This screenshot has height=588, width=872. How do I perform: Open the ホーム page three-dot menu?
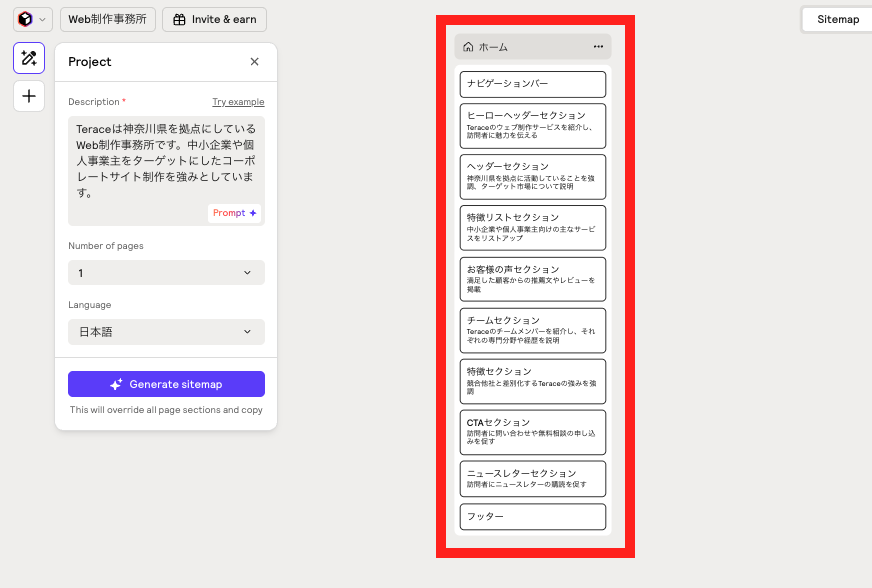coord(598,46)
